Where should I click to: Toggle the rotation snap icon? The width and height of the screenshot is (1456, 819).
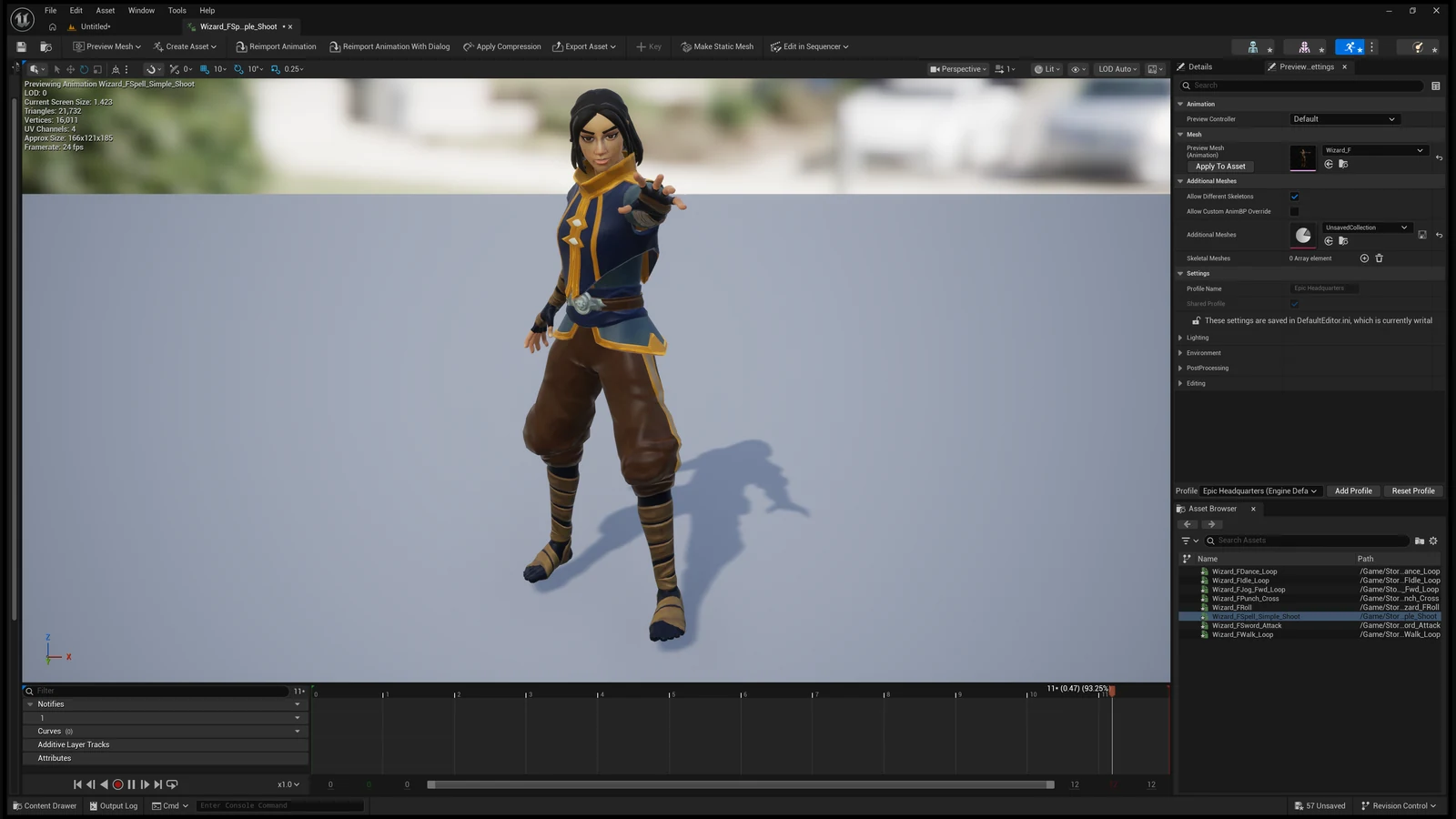(x=238, y=69)
